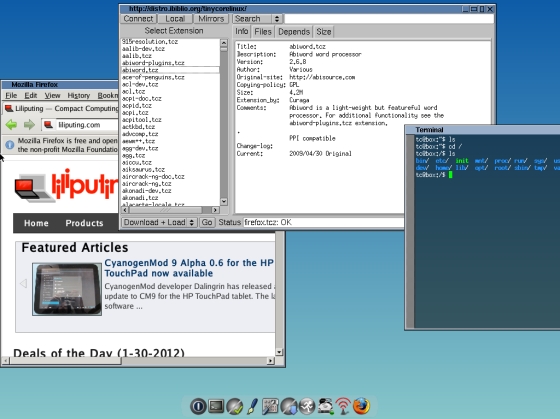Click the extension list horizontal scrollbar thumb
The height and width of the screenshot is (419, 560).
[165, 210]
